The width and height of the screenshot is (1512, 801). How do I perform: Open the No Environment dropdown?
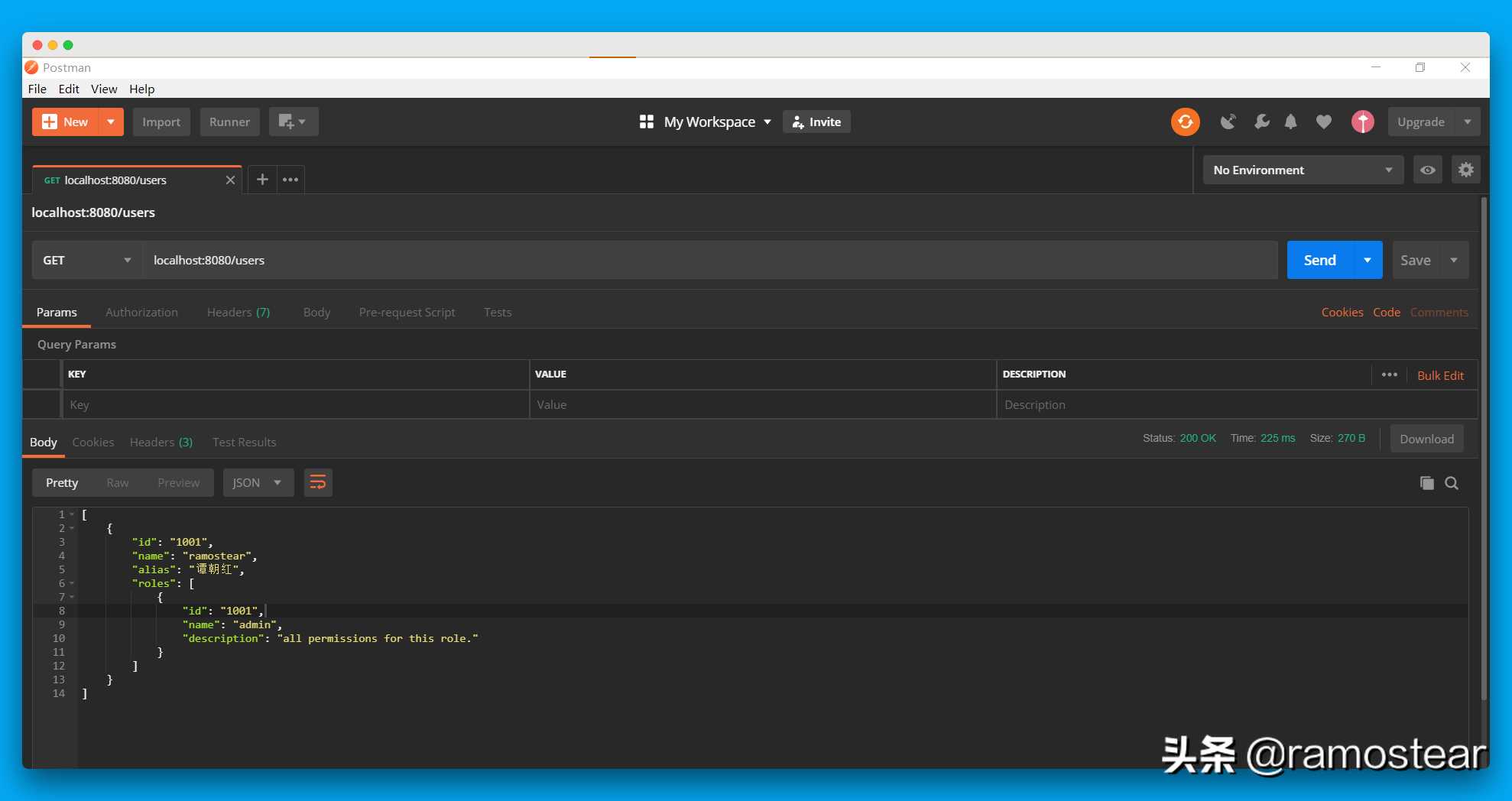click(1303, 170)
